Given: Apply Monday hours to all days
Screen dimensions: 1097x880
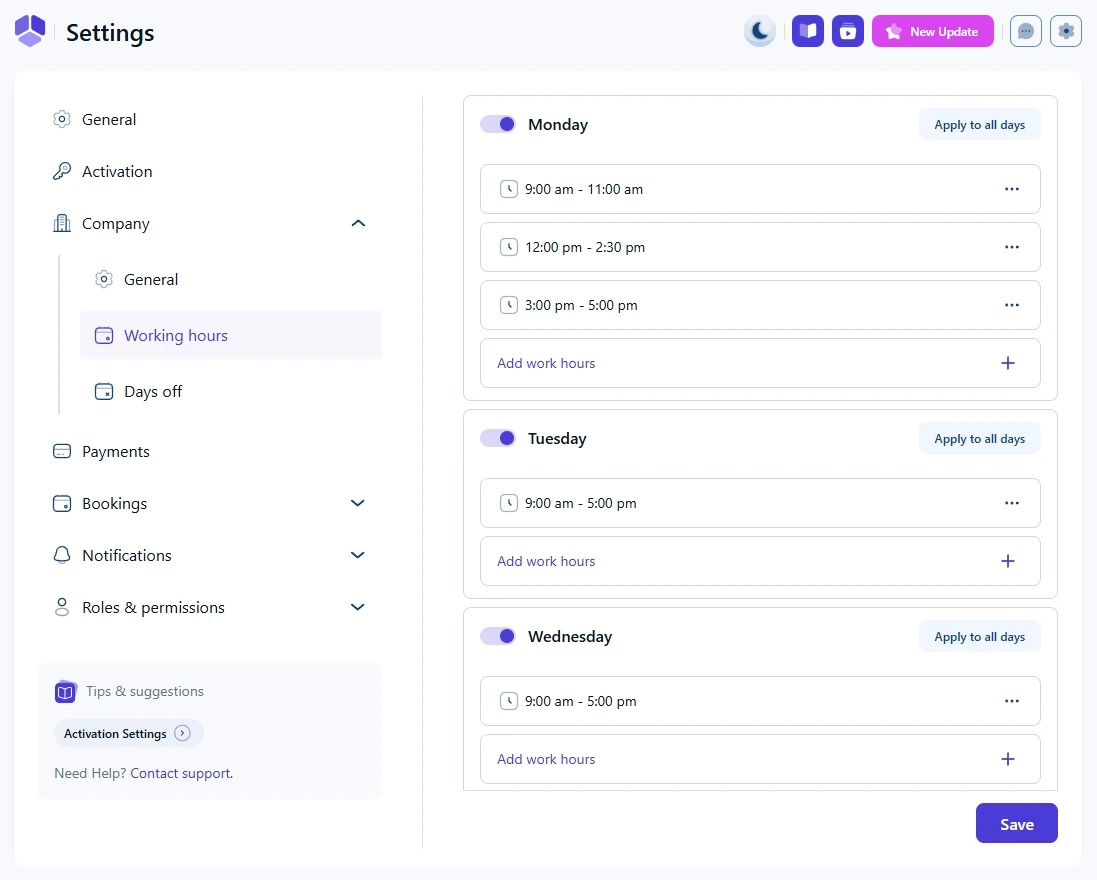Looking at the screenshot, I should pos(979,125).
